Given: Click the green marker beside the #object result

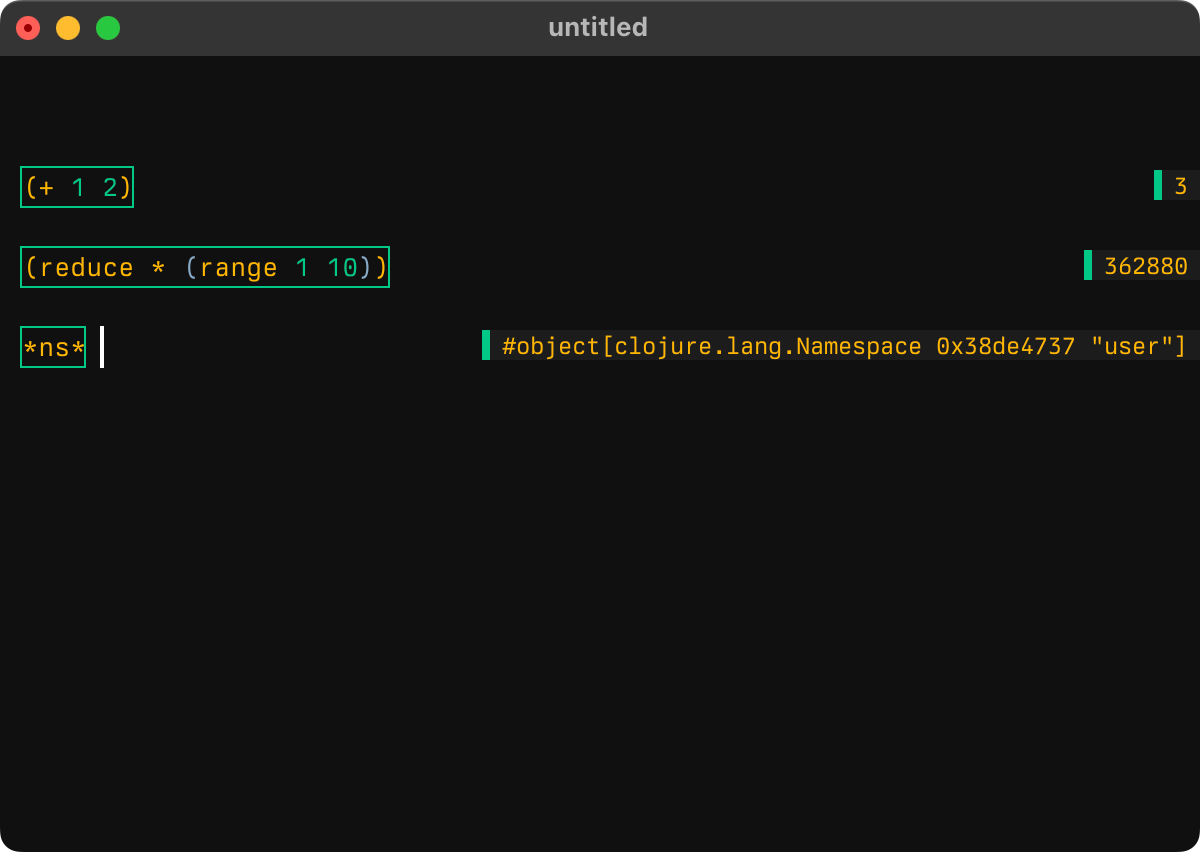Looking at the screenshot, I should 486,345.
